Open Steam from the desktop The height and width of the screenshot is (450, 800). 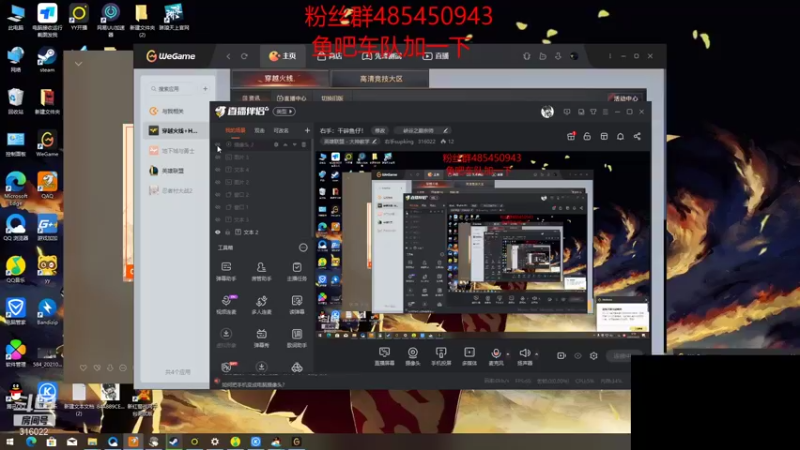pos(47,59)
